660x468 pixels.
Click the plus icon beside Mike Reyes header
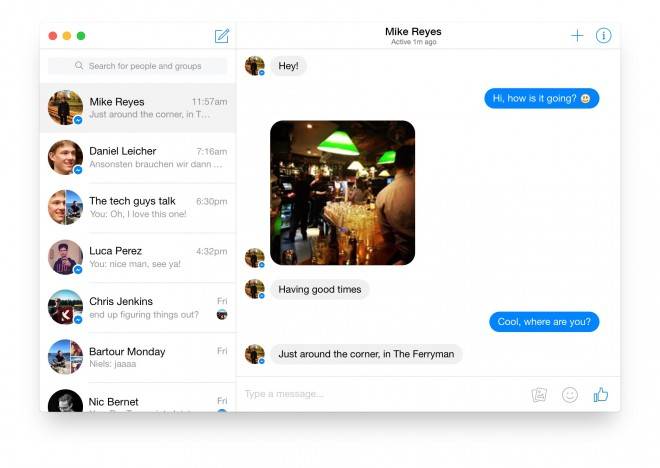(577, 36)
